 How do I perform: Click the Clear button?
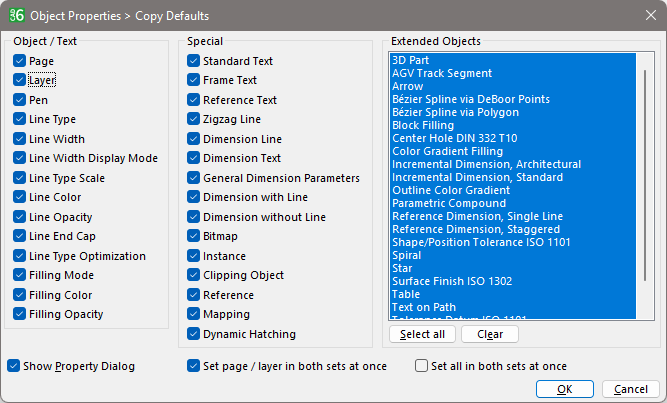pos(490,334)
